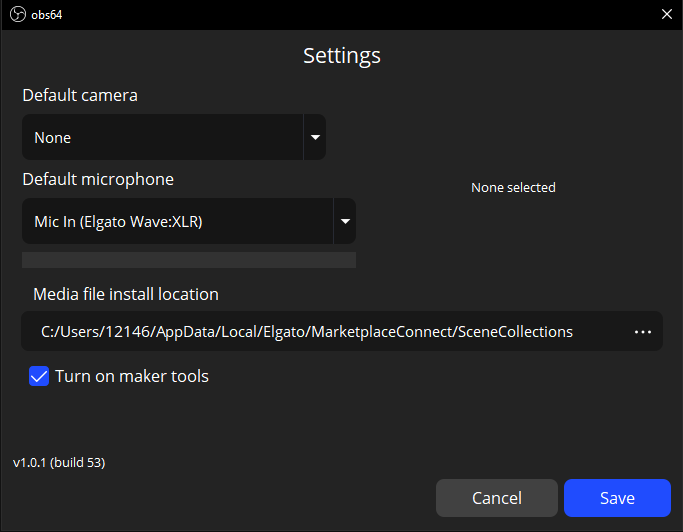
Task: Click the Default camera dropdown arrow
Action: coord(314,137)
